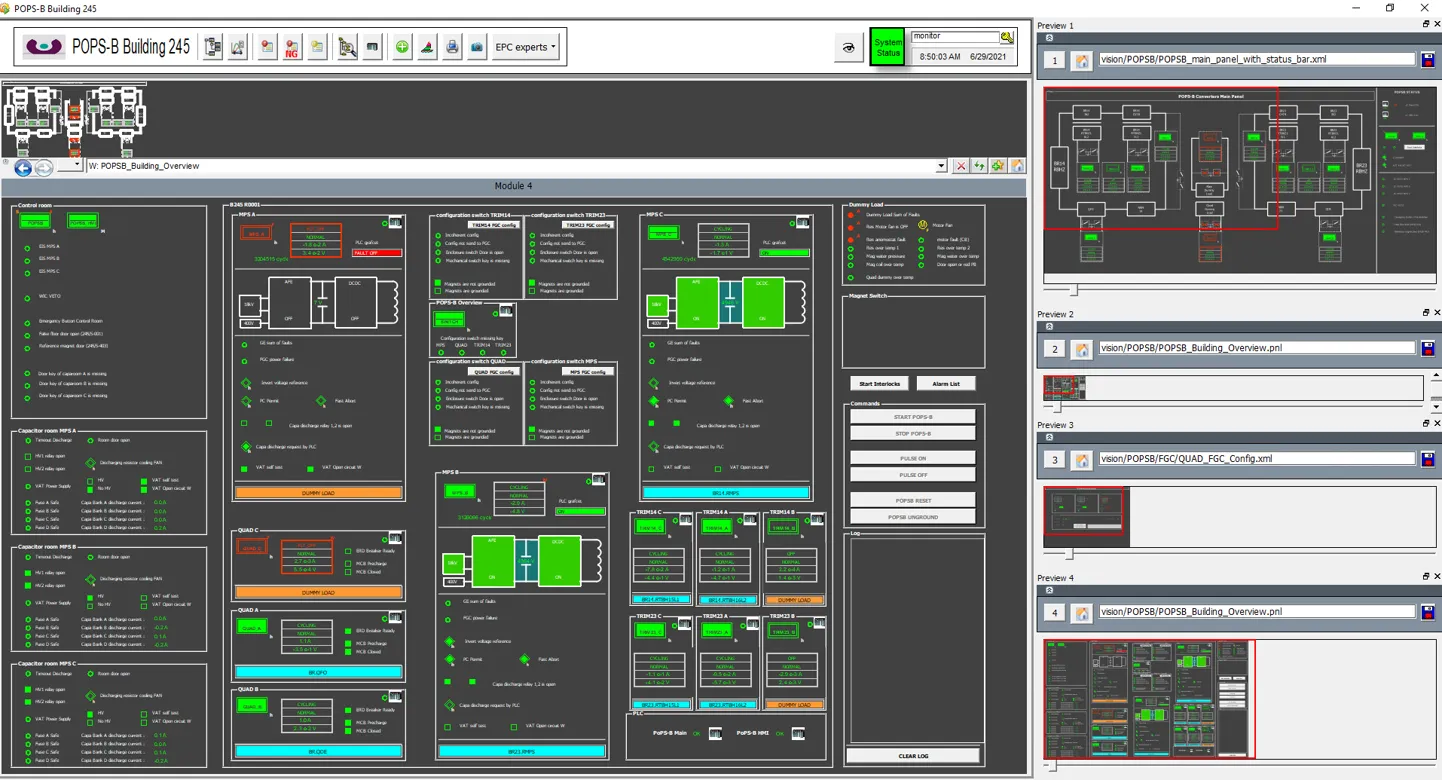Click the second toolbar icon with chart
Viewport: 1442px width, 780px height.
tap(238, 47)
